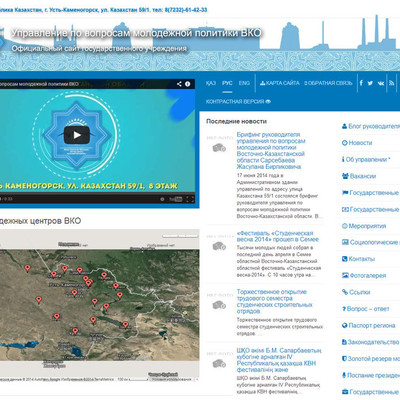Open the VK social icon
The height and width of the screenshot is (400, 400).
pyautogui.click(x=381, y=83)
